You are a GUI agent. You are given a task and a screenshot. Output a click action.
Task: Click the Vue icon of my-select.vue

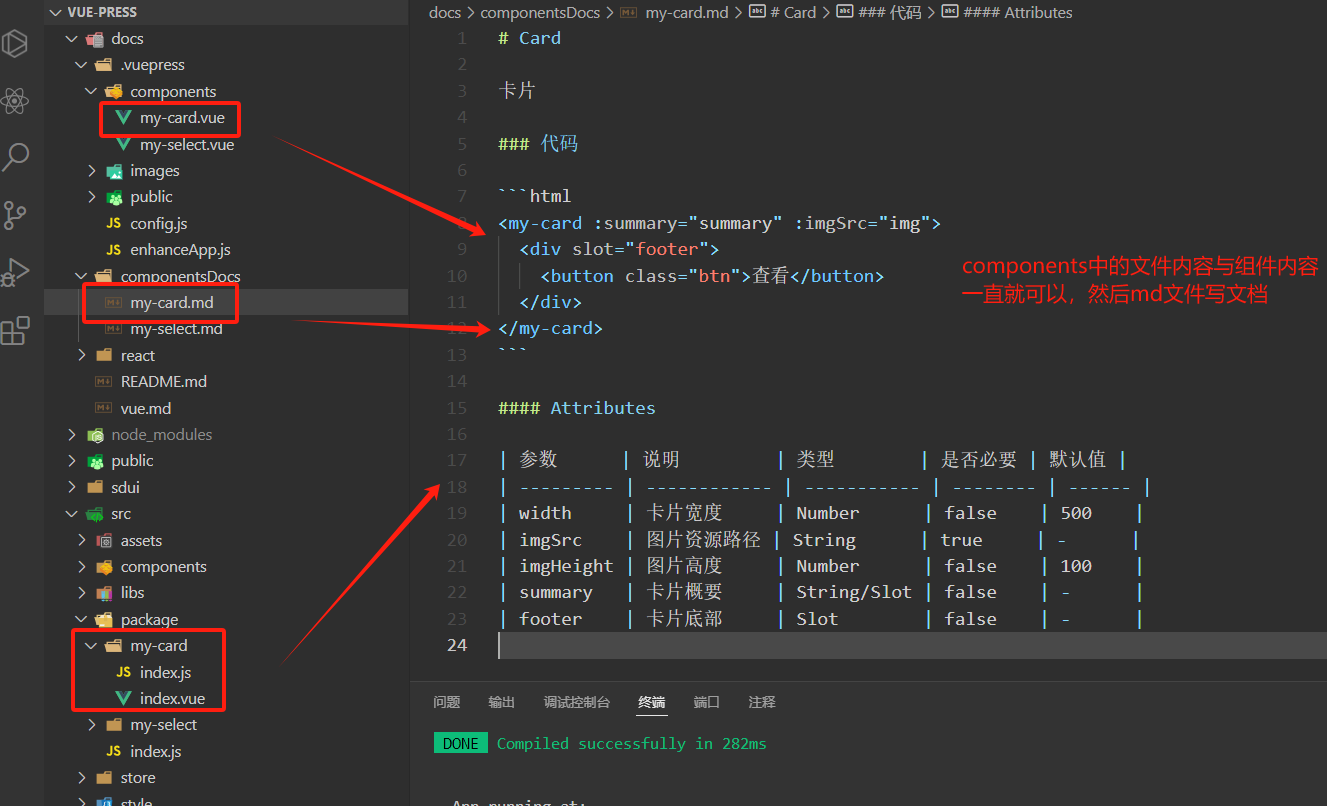(123, 145)
